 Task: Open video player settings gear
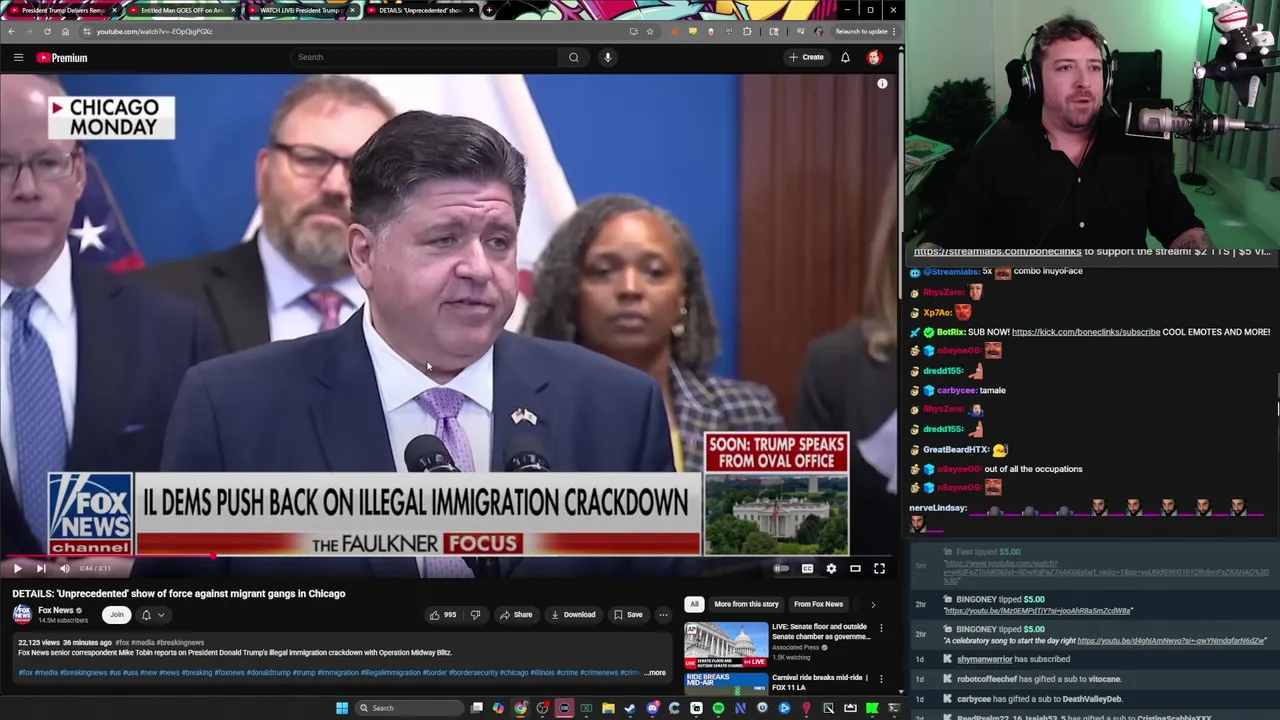pyautogui.click(x=831, y=568)
